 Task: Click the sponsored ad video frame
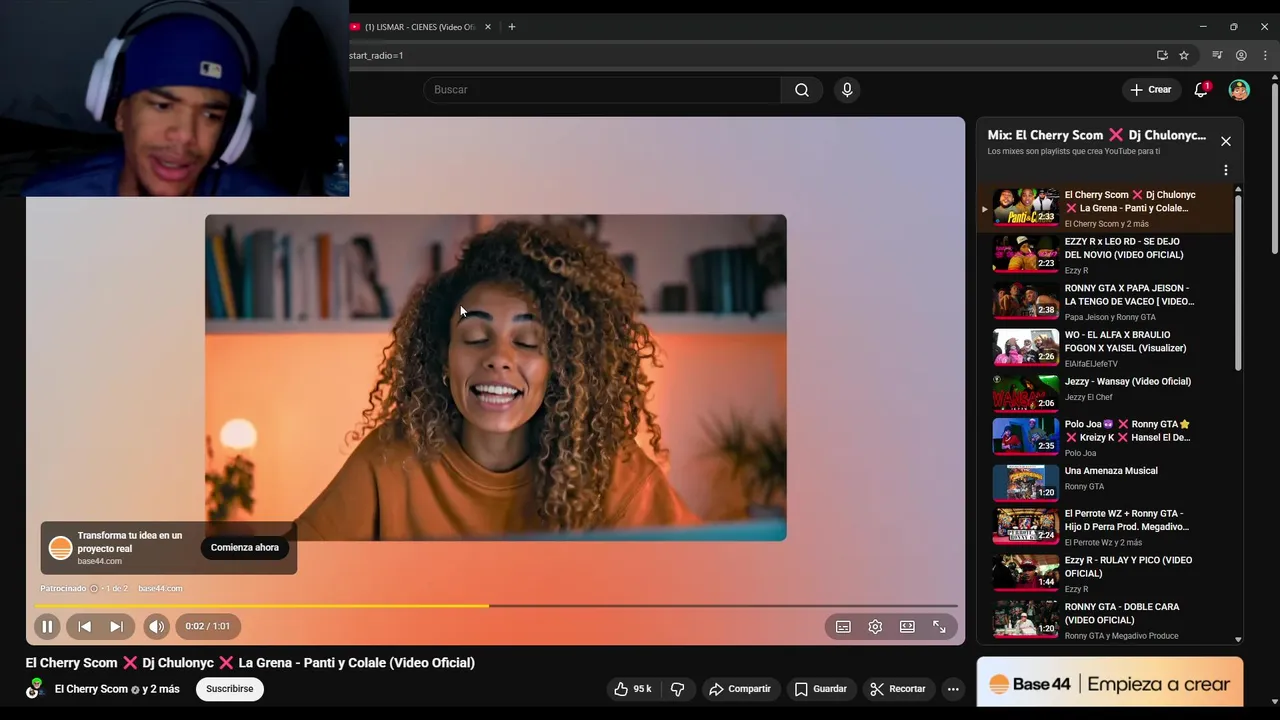click(496, 378)
